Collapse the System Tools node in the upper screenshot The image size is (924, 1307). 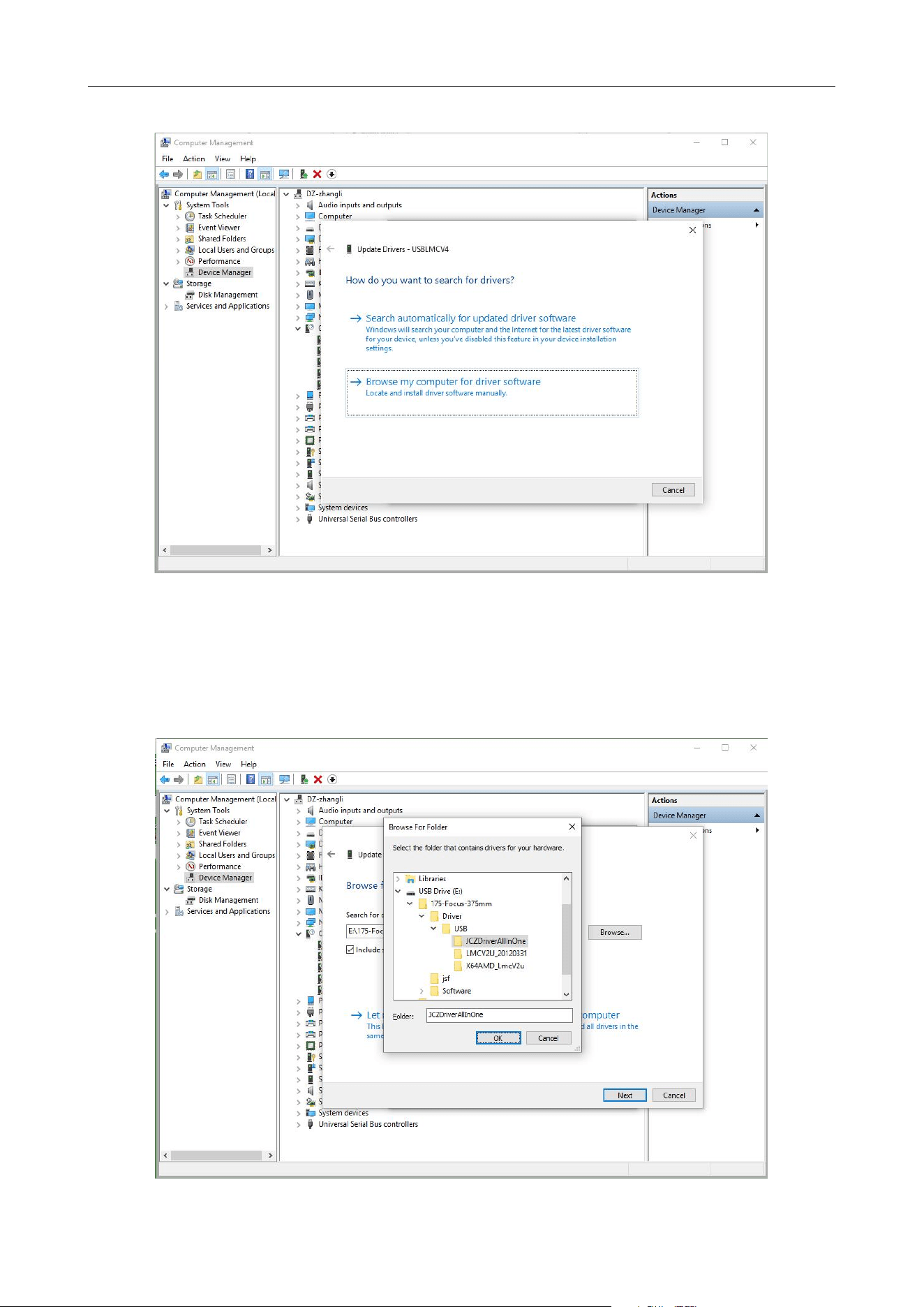167,205
